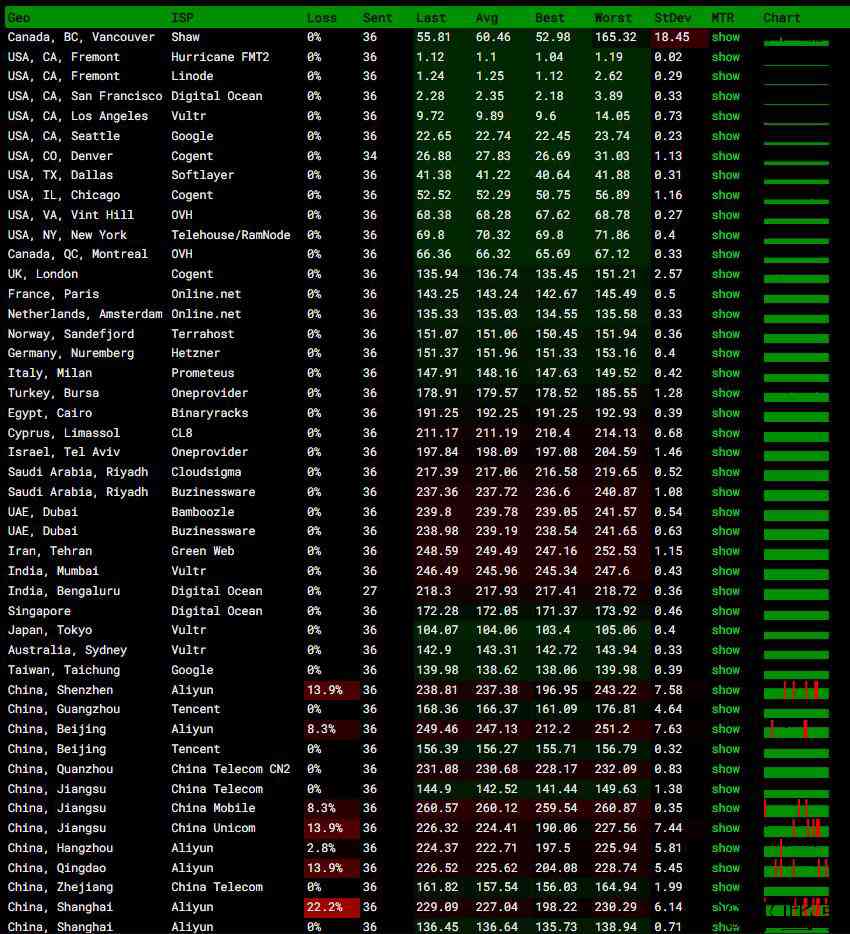Select the 34 sent value for Denver
The image size is (850, 934).
(370, 156)
